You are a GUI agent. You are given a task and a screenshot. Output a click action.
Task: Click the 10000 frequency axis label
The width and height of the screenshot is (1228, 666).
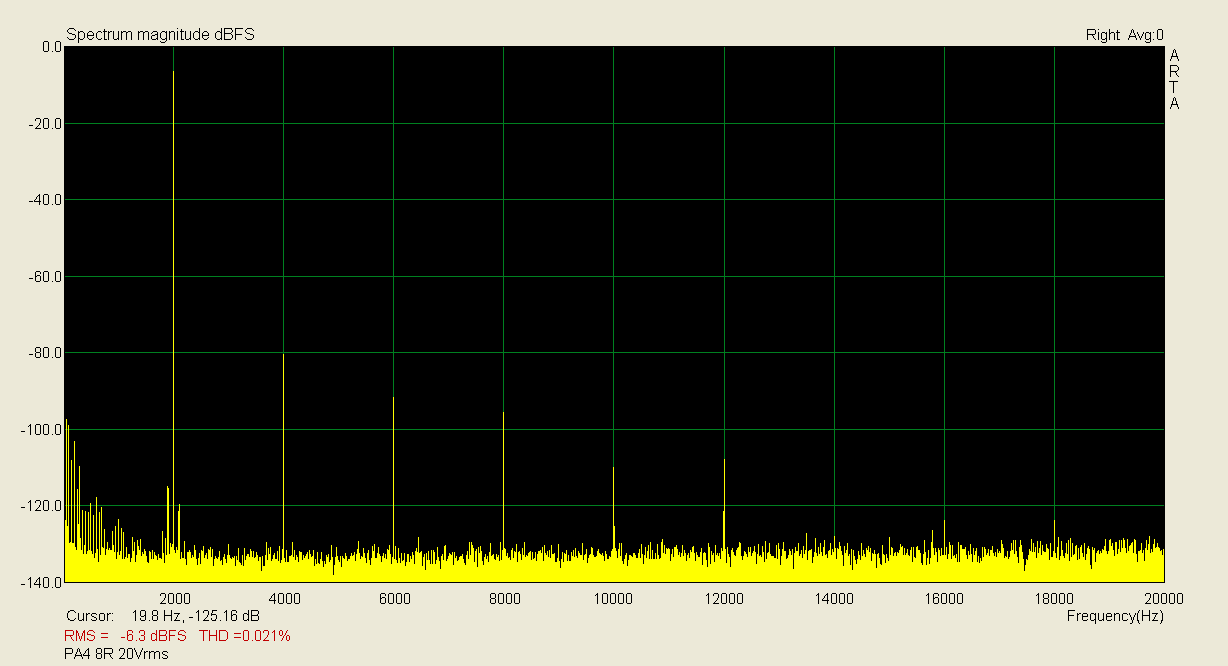tap(614, 599)
